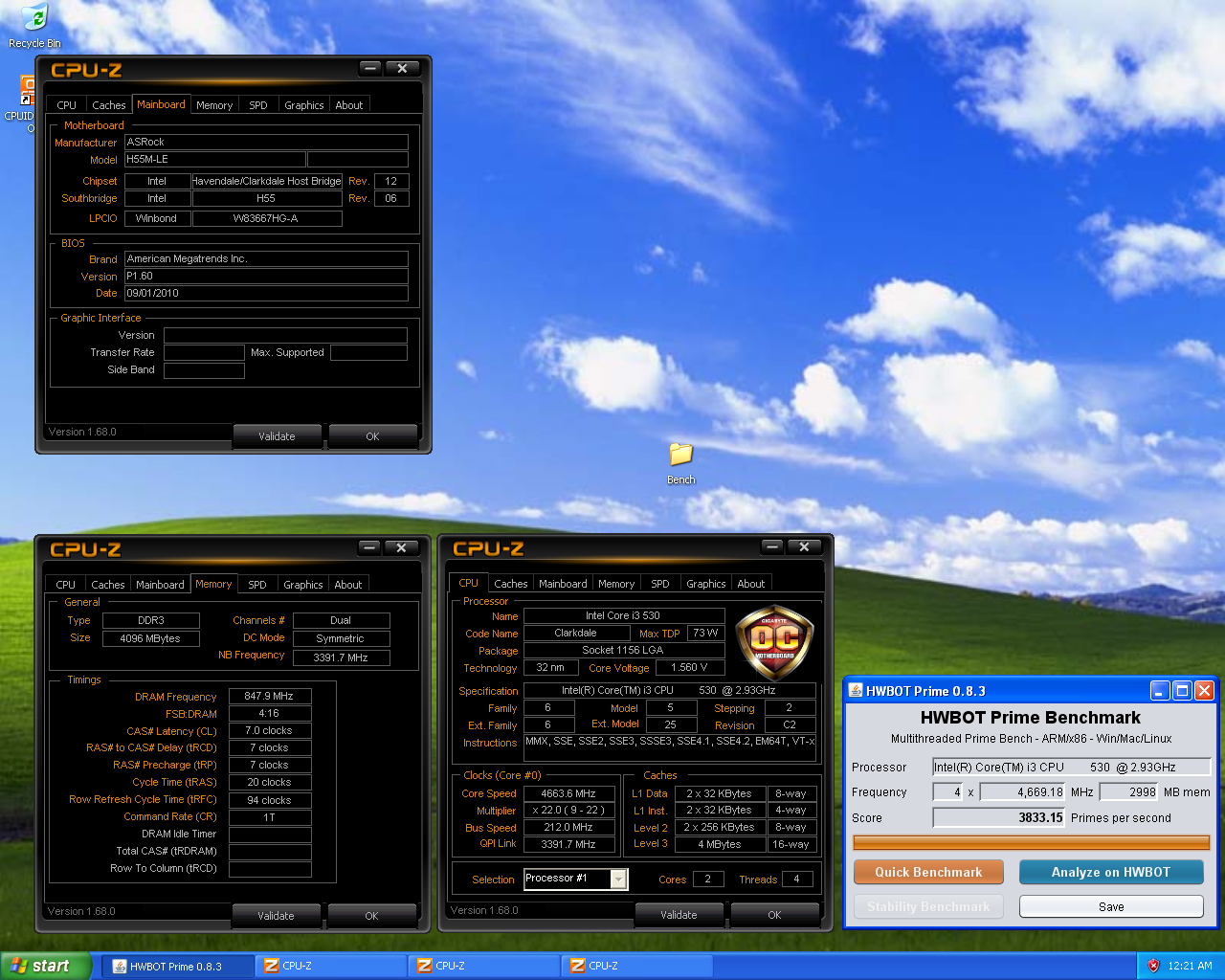Image resolution: width=1225 pixels, height=980 pixels.
Task: Click the DRAM Frequency 847.9 MHz value
Action: 270,697
